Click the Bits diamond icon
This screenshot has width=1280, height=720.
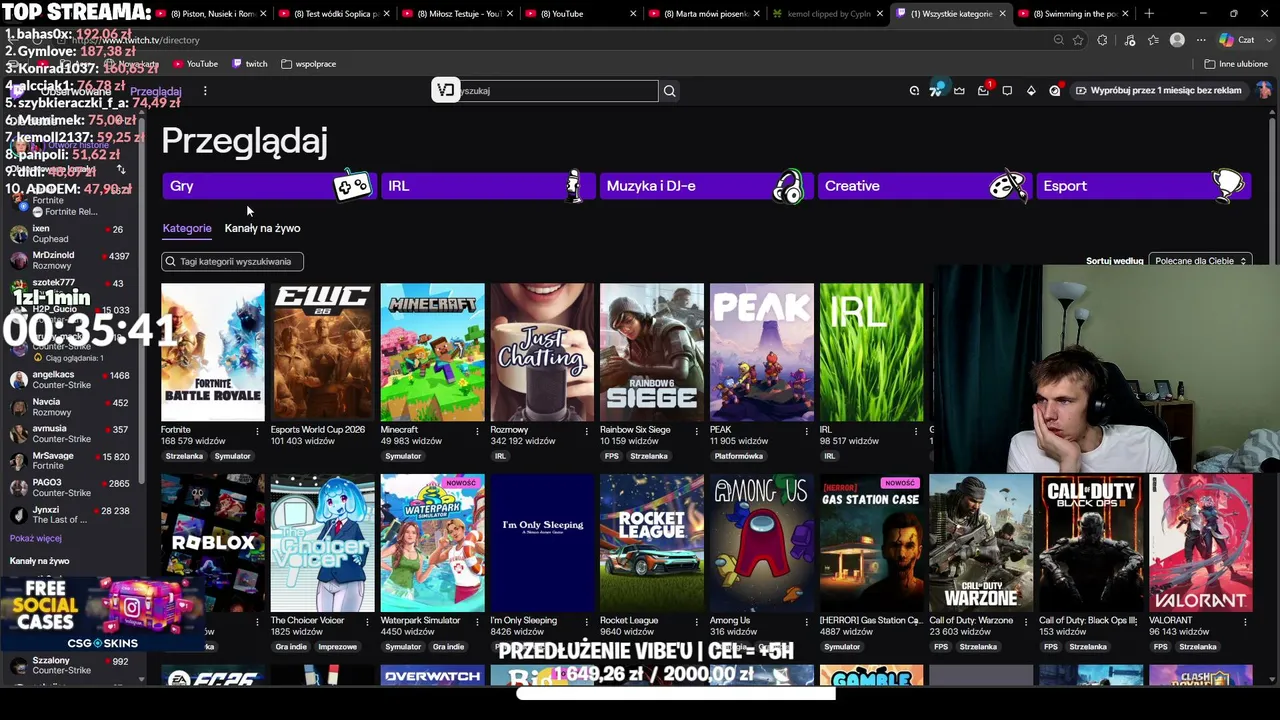point(1031,91)
